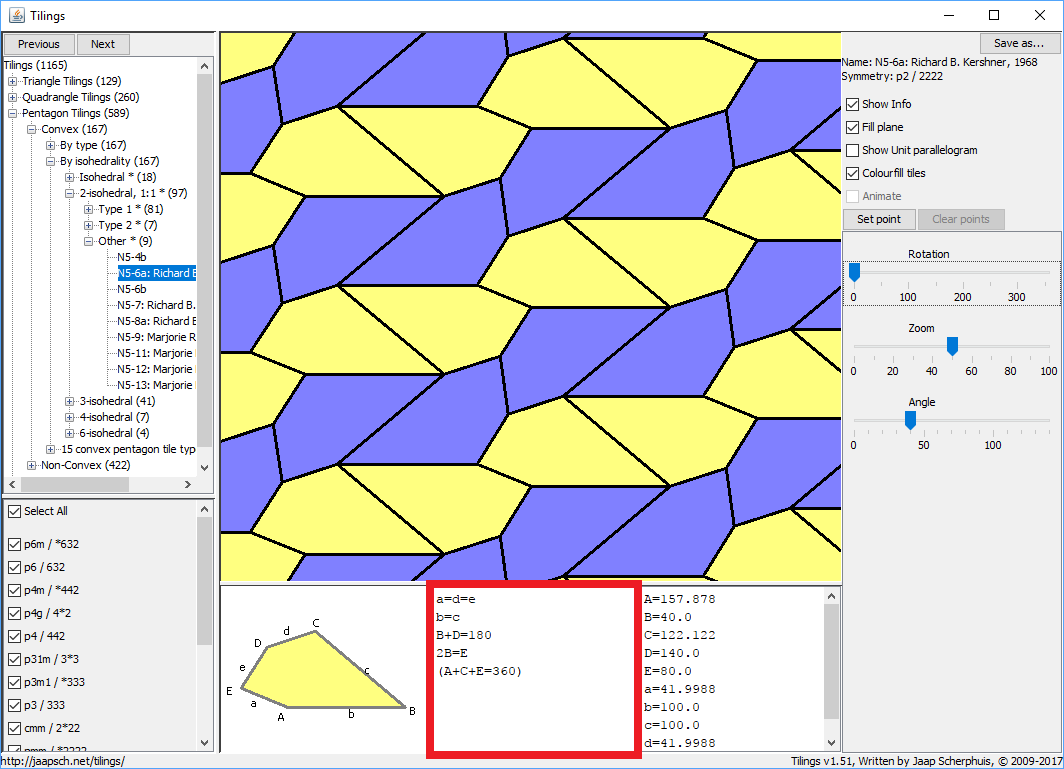Uncheck the p31m / 3*3 symmetry

(14, 660)
